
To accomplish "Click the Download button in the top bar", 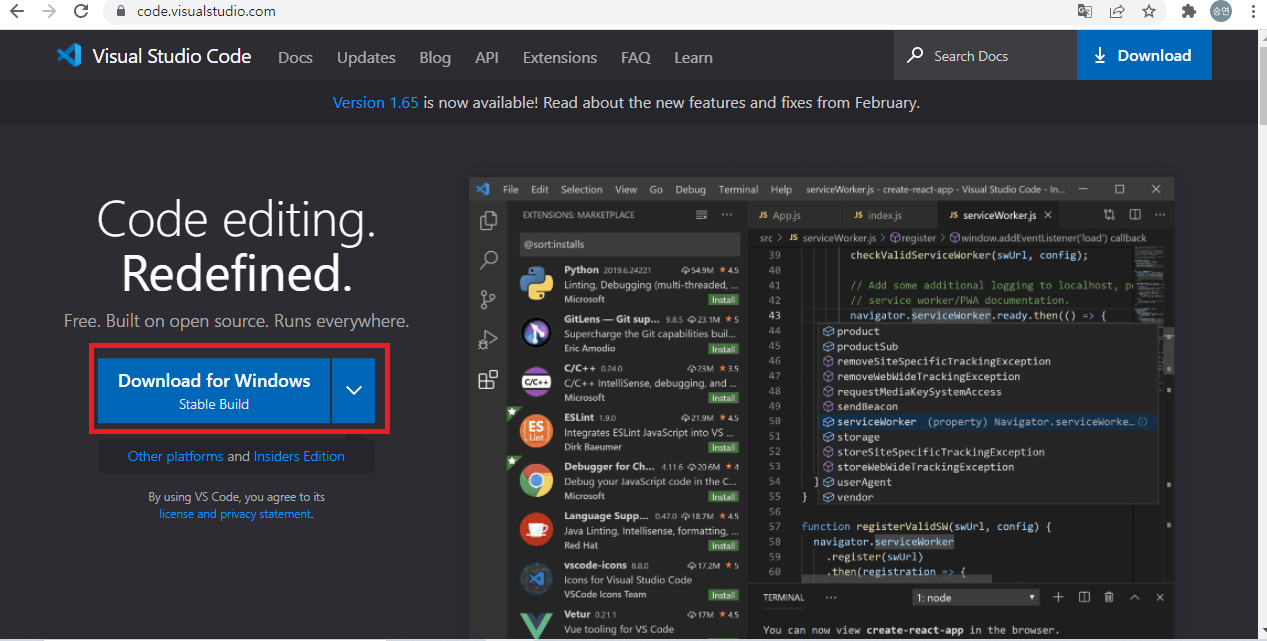I will [1144, 56].
